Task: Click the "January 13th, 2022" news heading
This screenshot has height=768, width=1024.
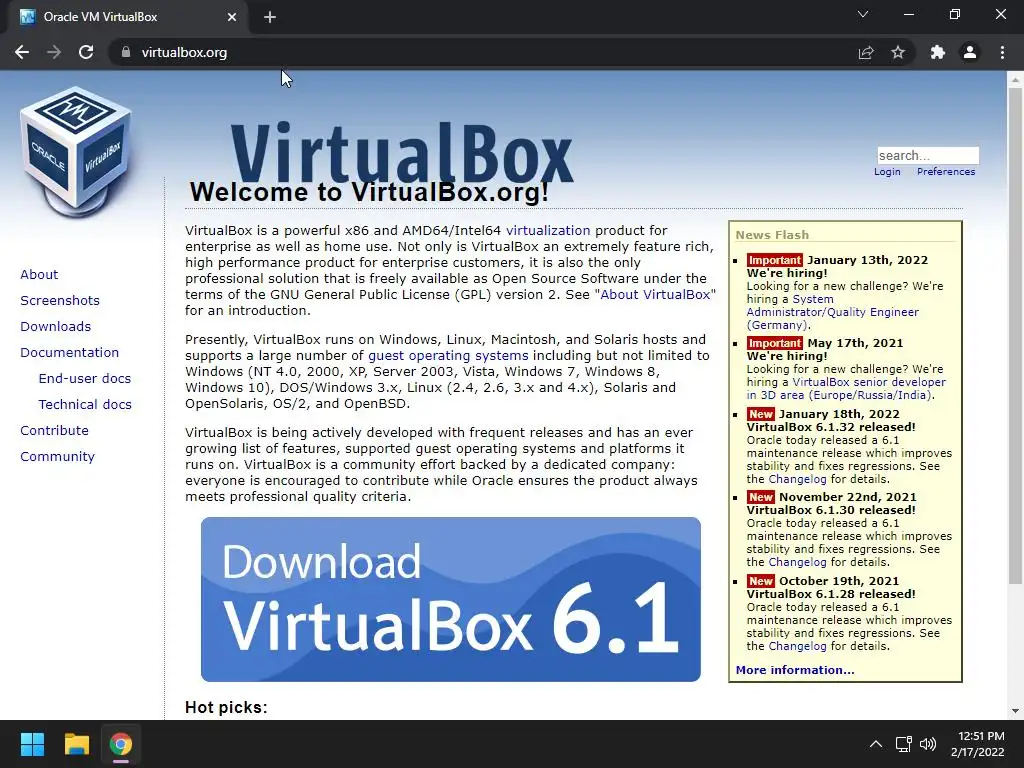Action: click(867, 260)
